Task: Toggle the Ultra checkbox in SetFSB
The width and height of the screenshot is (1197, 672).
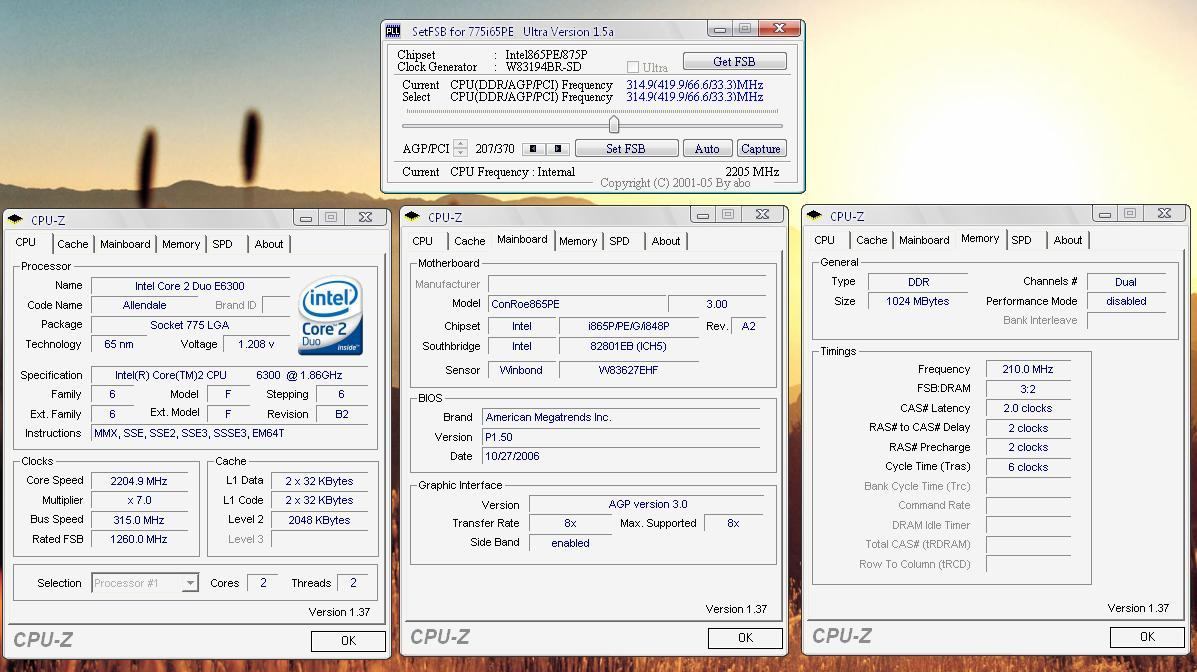Action: click(x=633, y=67)
